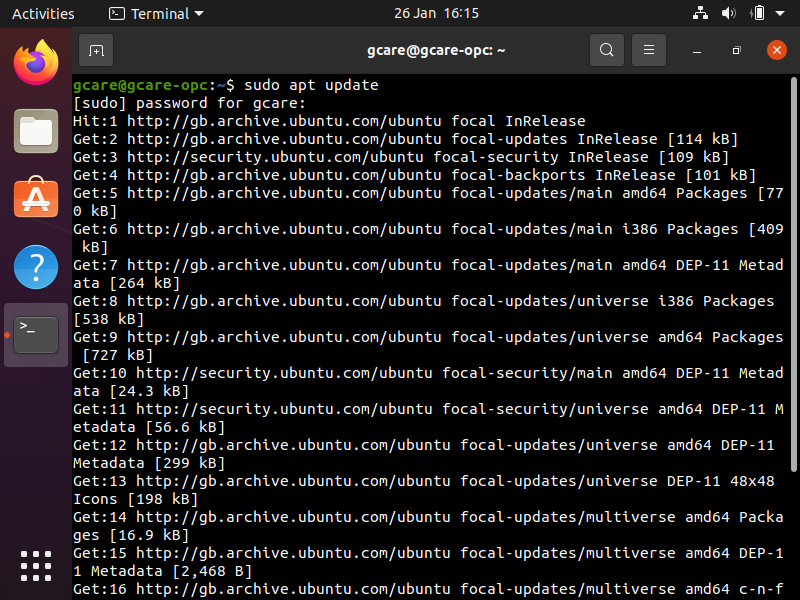Click the 'etadata [56.6 kB]' text
The image size is (800, 600).
149,427
